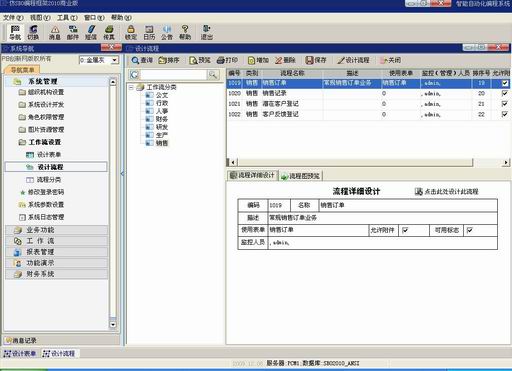Click the 短信 SMS toolbar icon
This screenshot has width=512, height=371.
pos(91,32)
